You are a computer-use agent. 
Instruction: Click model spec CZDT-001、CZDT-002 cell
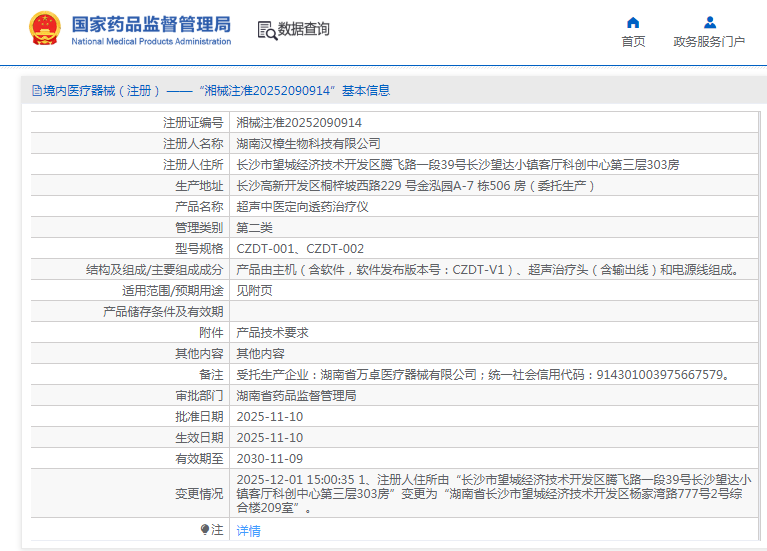tap(300, 249)
